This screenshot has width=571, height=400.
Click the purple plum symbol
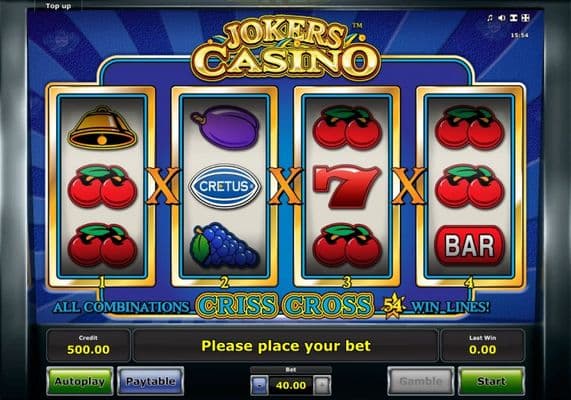pos(225,127)
